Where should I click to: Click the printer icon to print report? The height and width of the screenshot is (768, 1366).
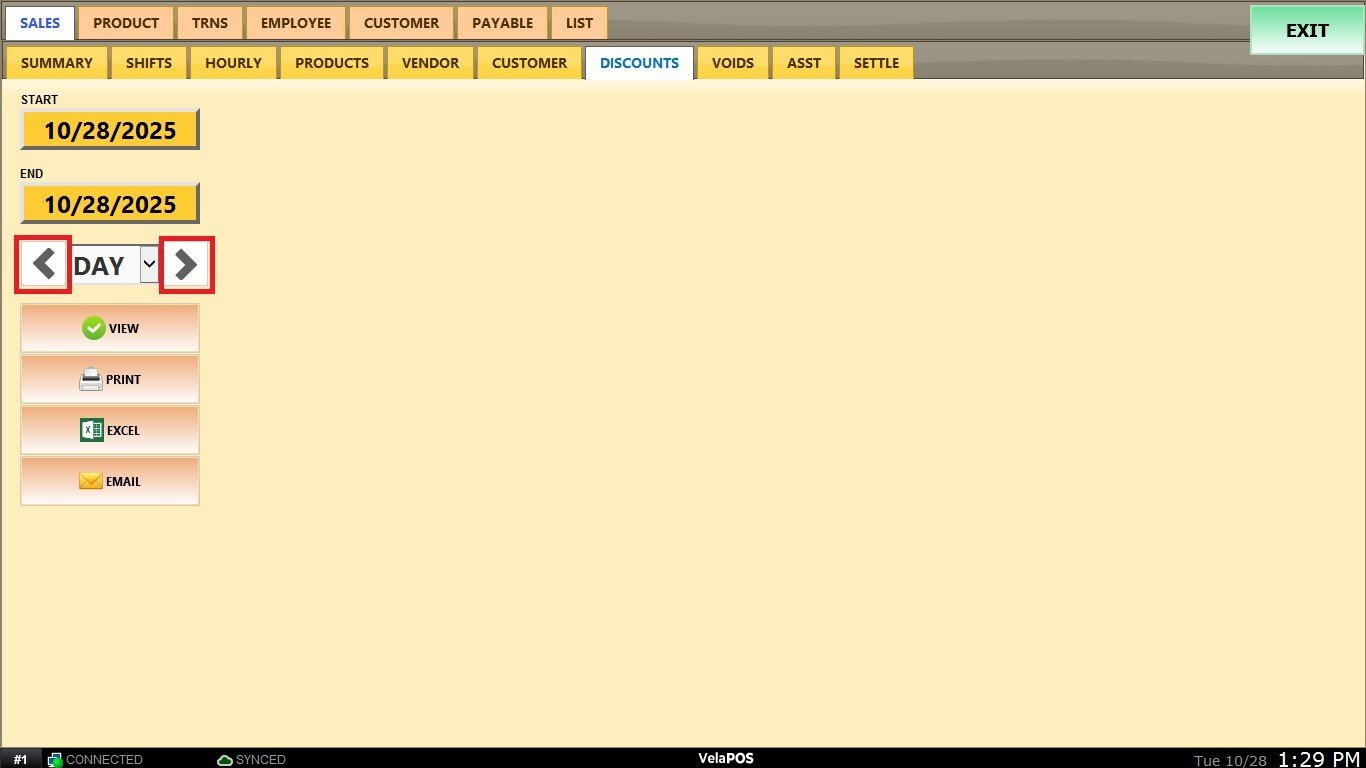point(91,380)
